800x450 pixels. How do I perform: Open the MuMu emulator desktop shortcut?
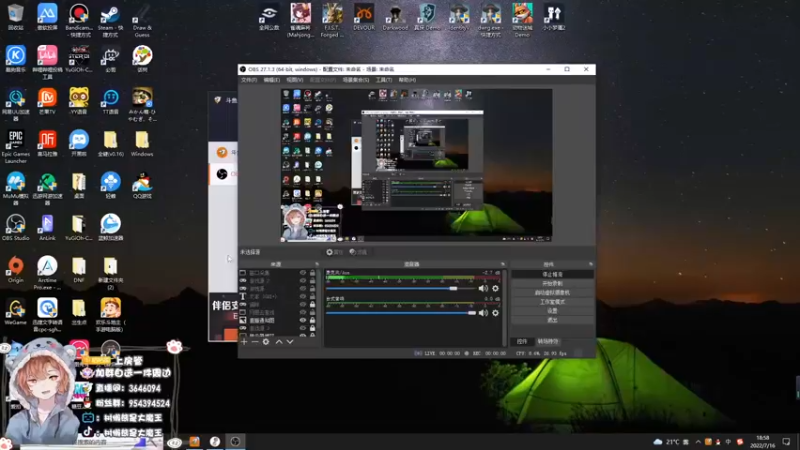click(x=15, y=188)
